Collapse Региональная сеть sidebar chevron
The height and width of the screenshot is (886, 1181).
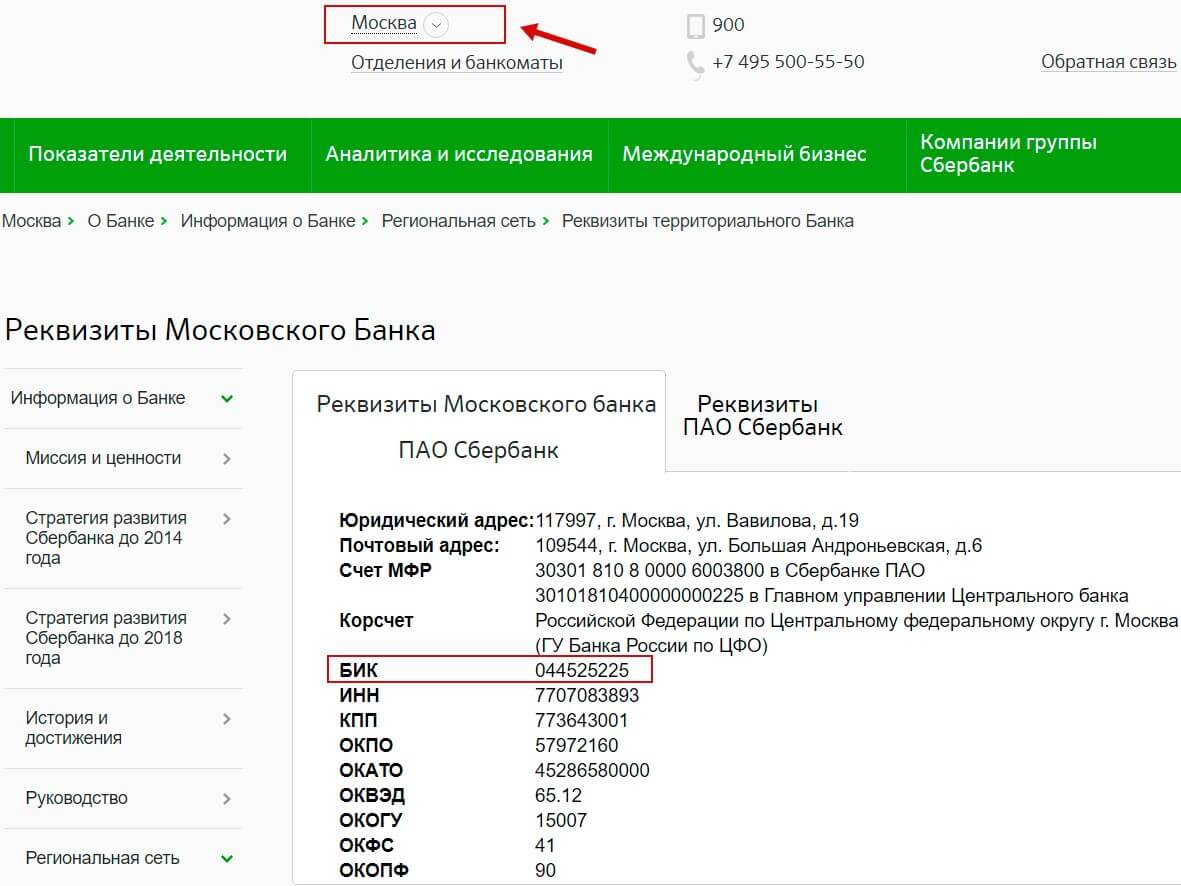coord(227,859)
